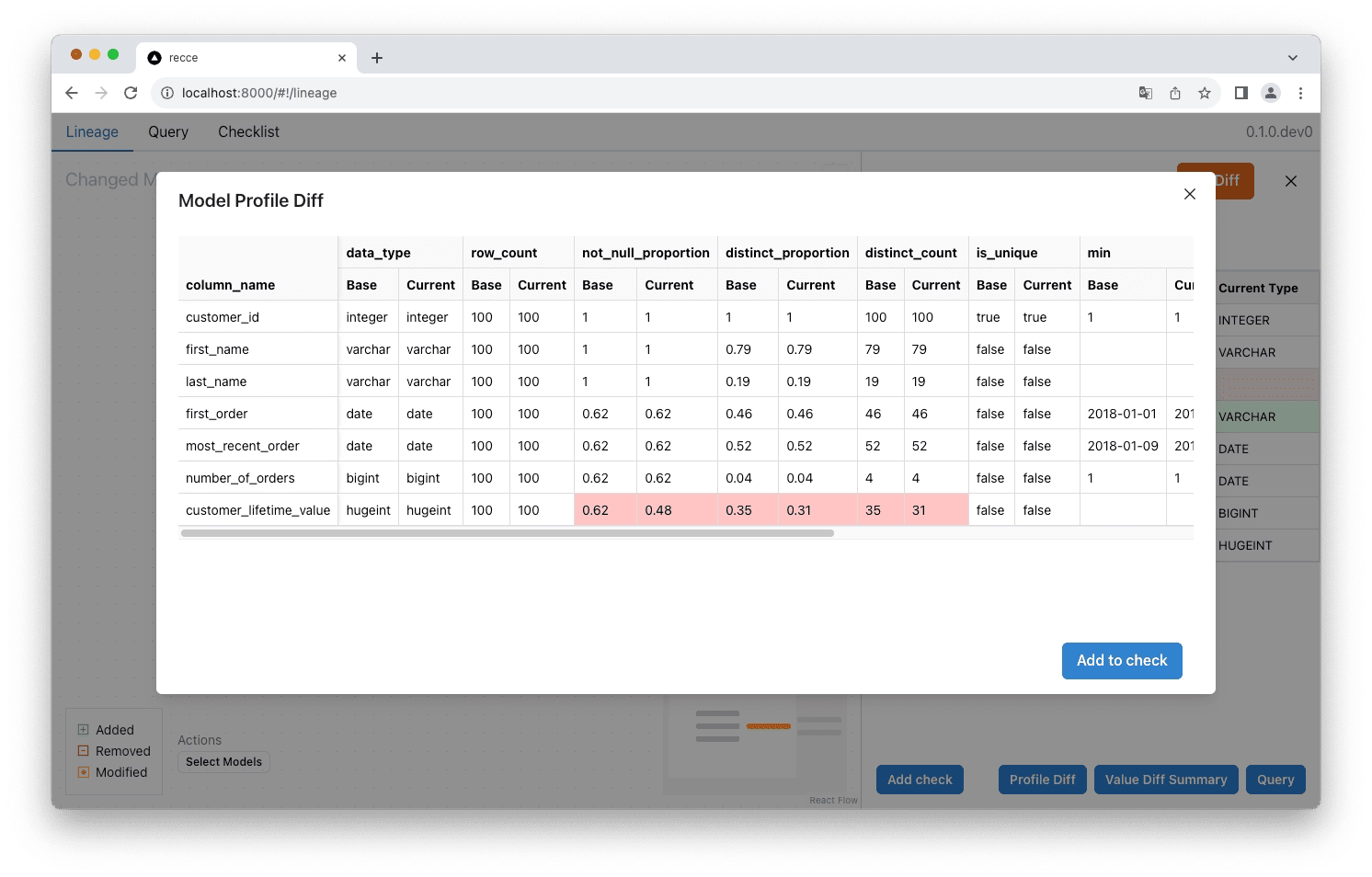The height and width of the screenshot is (877, 1372).
Task: Switch to the Query tab
Action: click(167, 131)
